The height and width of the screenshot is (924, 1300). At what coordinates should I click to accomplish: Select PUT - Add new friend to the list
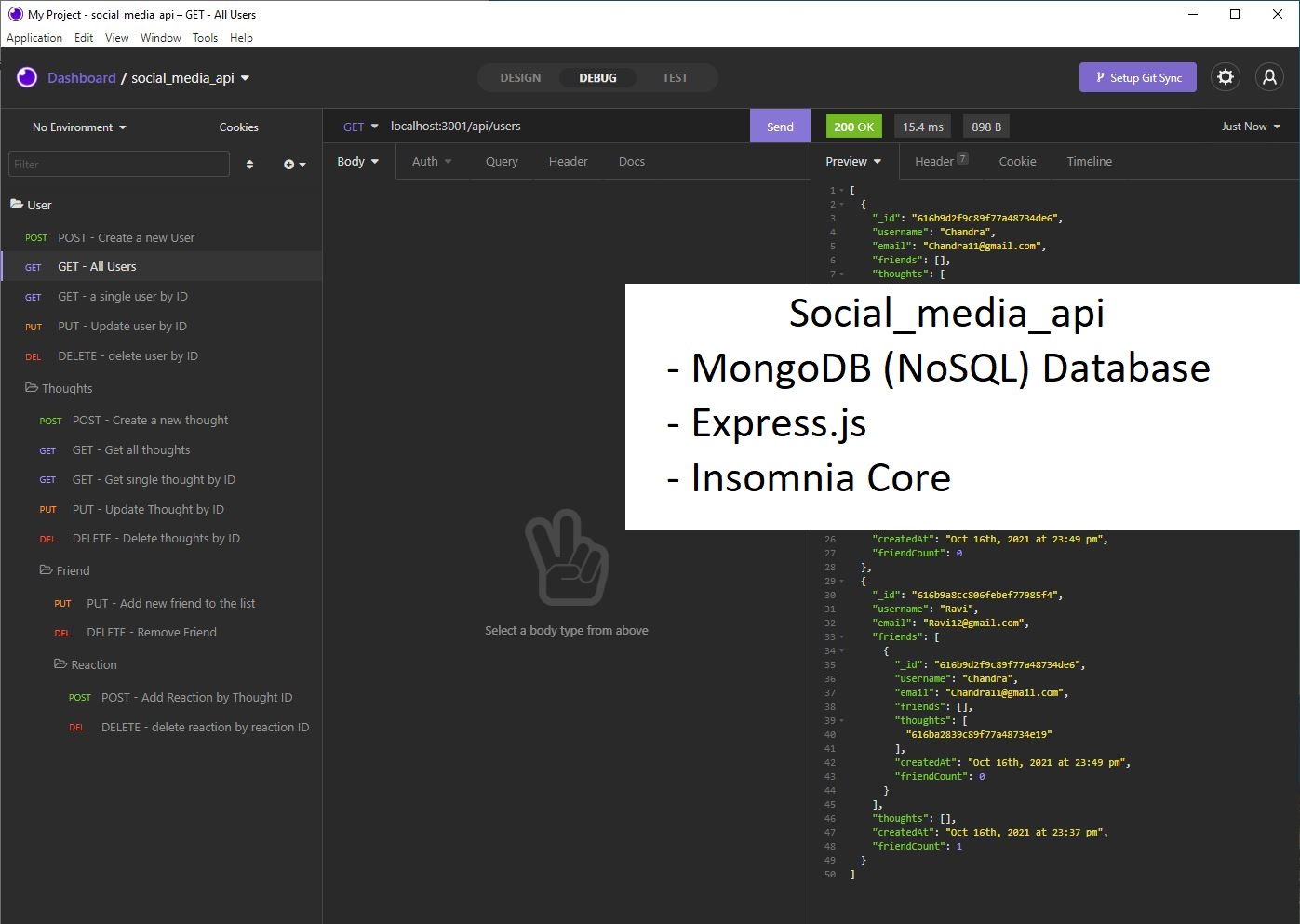coord(161,603)
